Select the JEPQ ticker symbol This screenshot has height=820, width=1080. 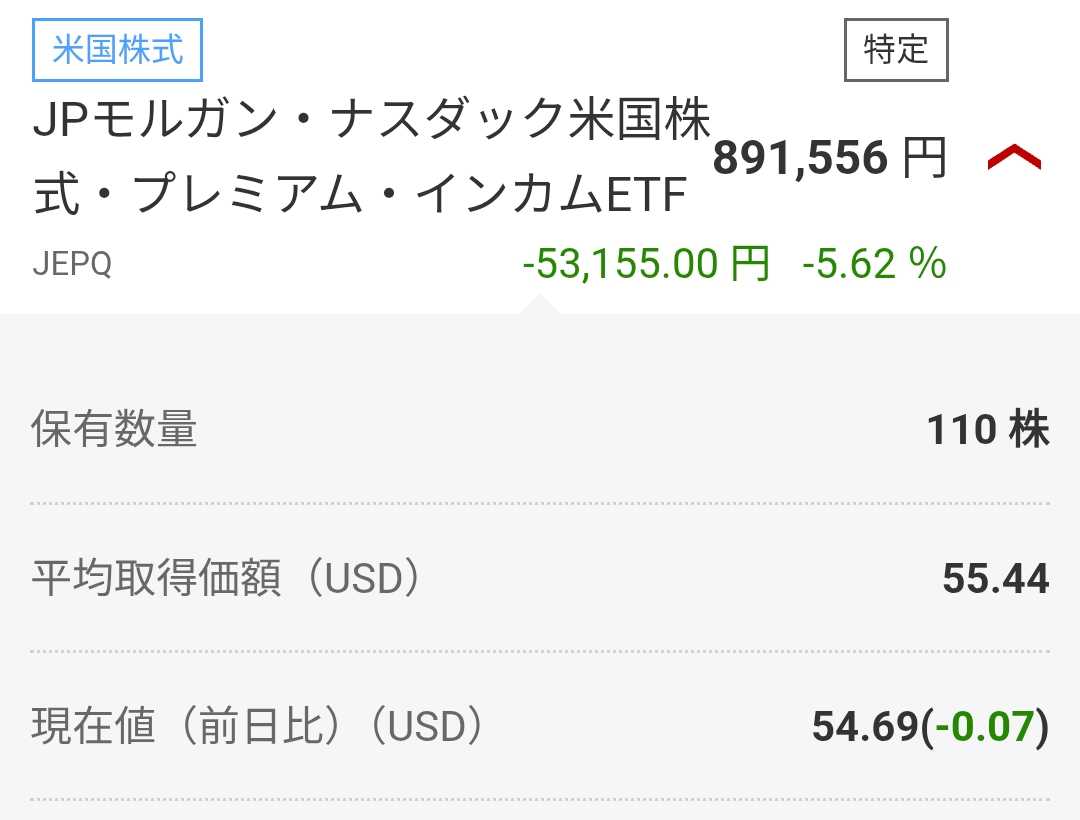coord(72,265)
